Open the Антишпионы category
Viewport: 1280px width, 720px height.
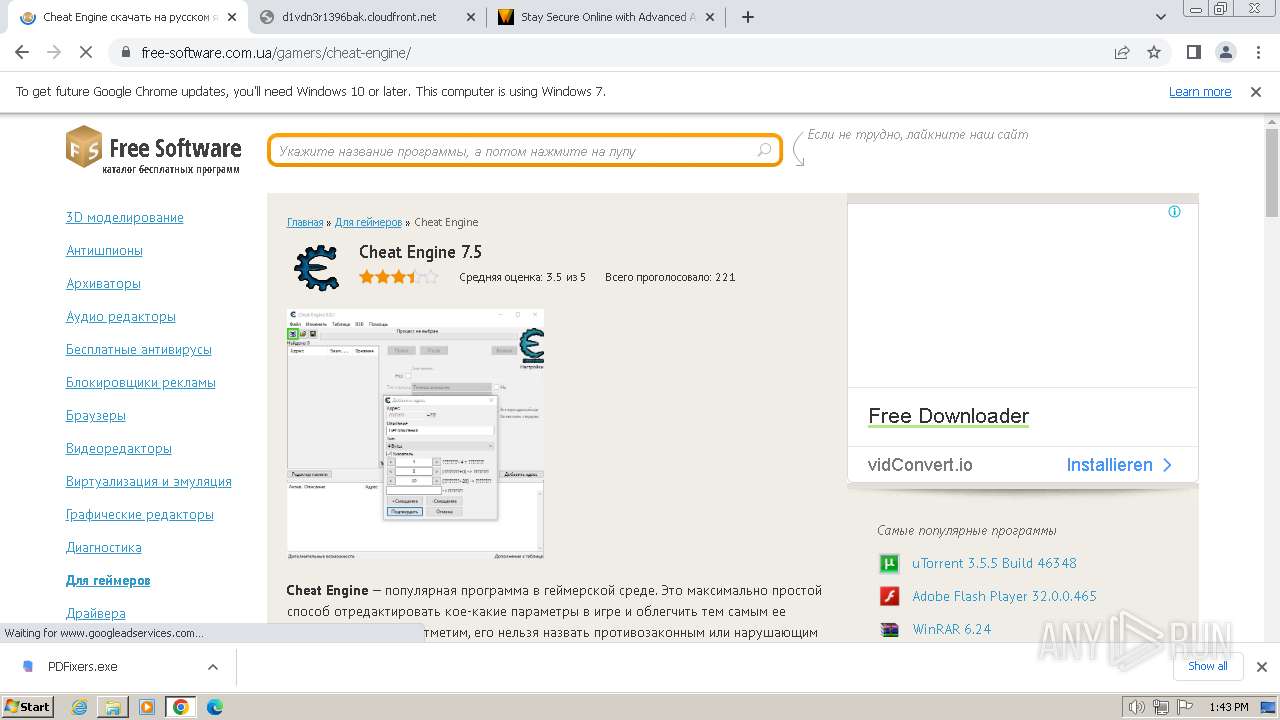point(104,250)
